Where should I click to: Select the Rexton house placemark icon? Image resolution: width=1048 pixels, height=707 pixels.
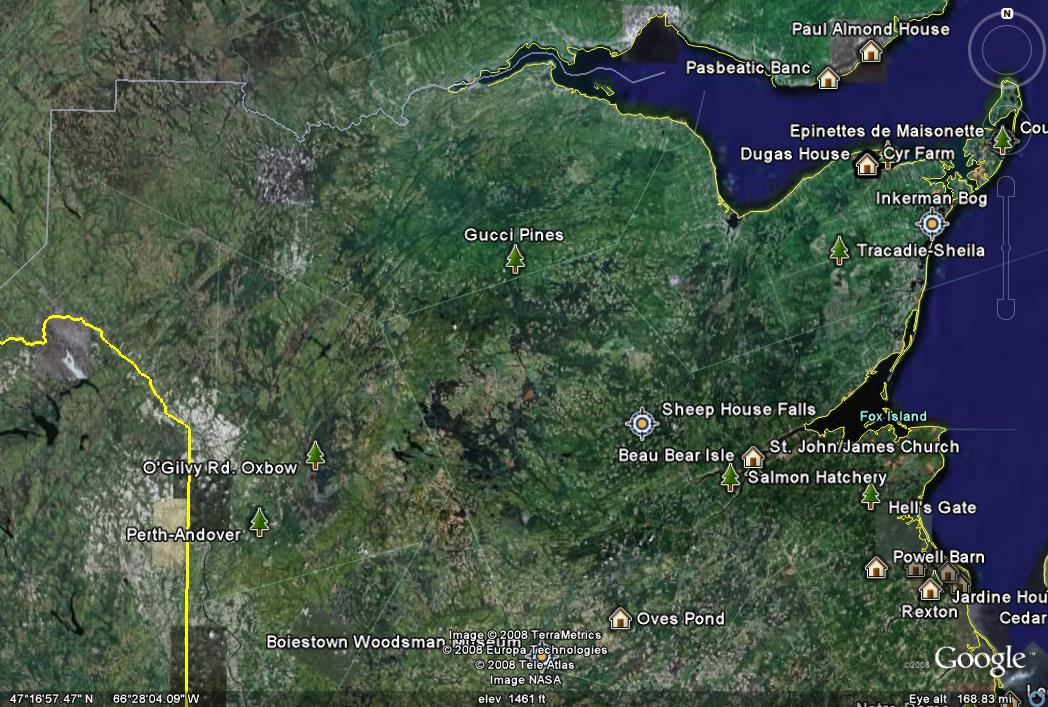[930, 589]
